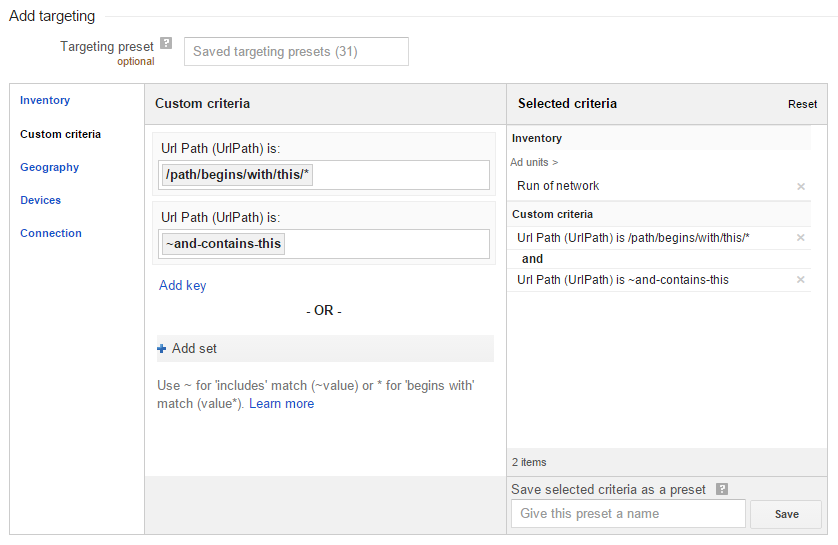Viewport: 838px width, 545px height.
Task: Remove the /path/begins/with/this/* criterion
Action: point(800,238)
